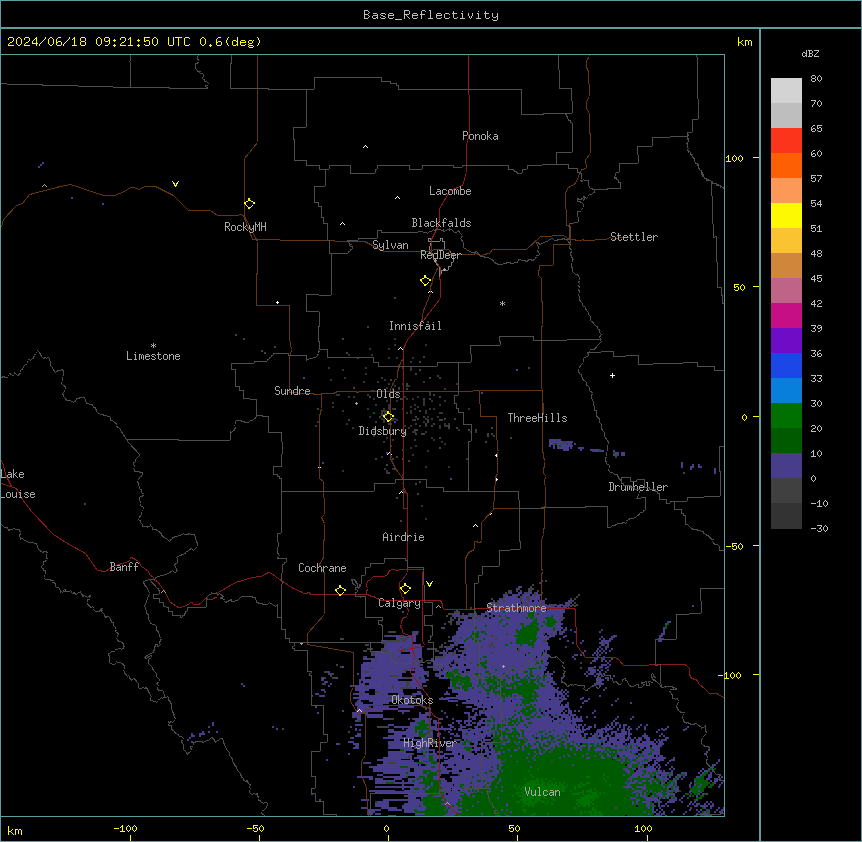Click the yellow marker south of RedDeer
Viewport: 862px width, 842px height.
425,281
